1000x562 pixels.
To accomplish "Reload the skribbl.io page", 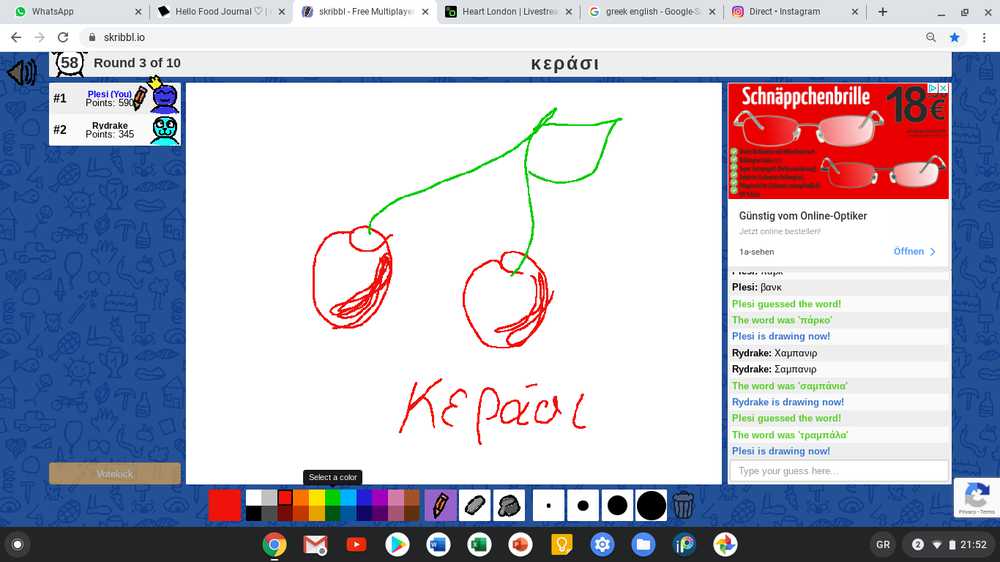I will 63,37.
